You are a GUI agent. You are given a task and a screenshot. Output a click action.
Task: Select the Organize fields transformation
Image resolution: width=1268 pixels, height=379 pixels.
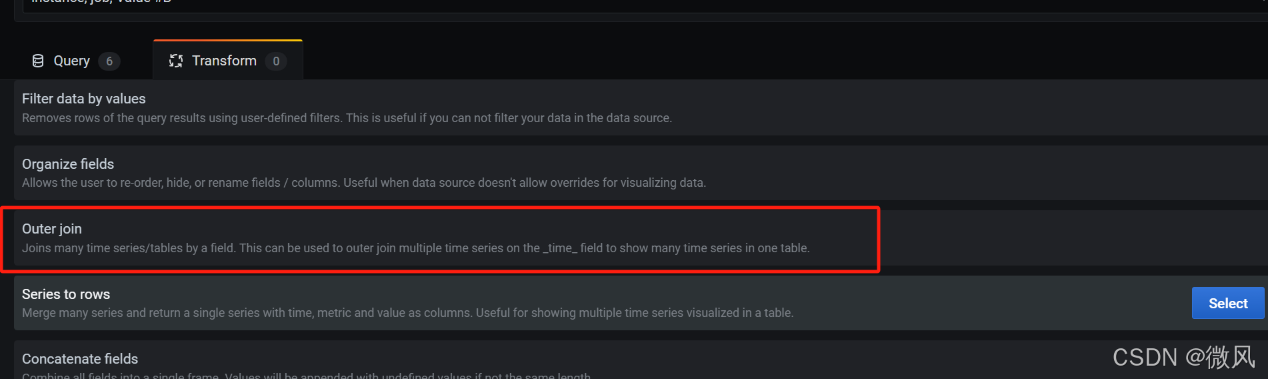coord(640,172)
